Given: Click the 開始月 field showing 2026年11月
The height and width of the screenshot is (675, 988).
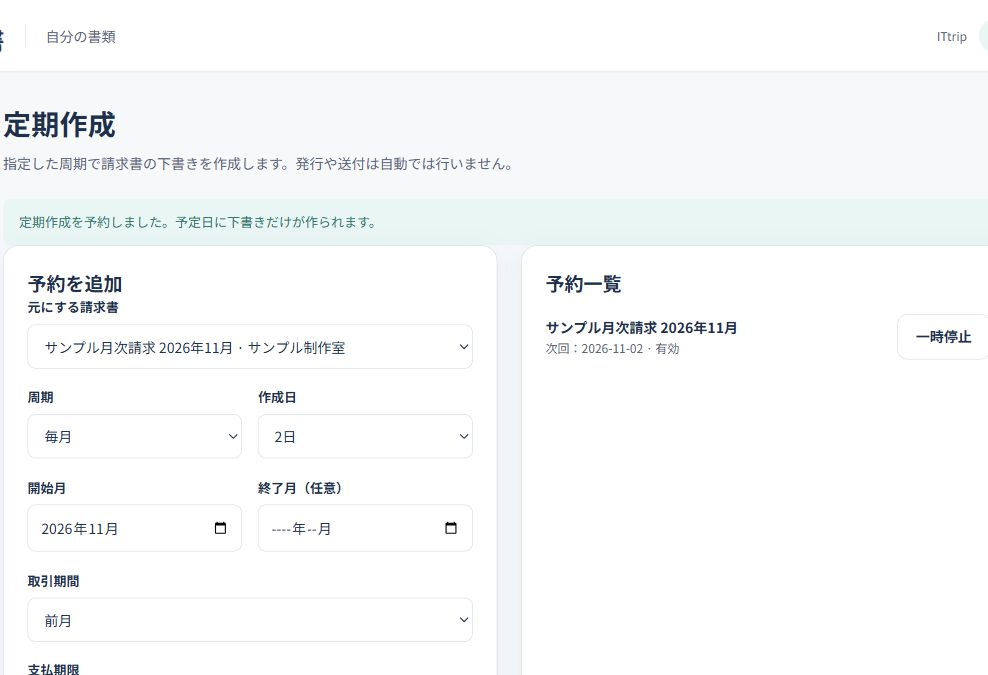Looking at the screenshot, I should click(x=135, y=528).
